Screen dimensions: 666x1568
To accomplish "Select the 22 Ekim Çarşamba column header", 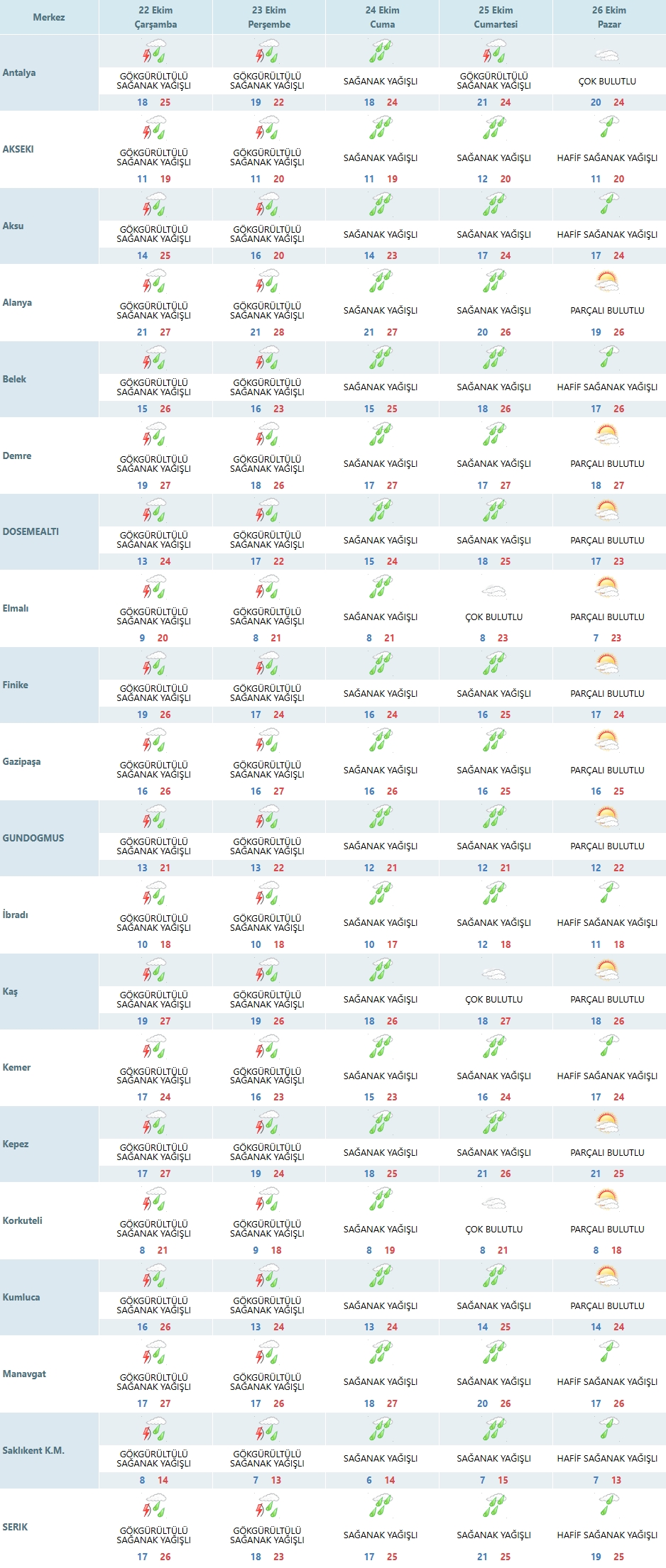I will coord(155,17).
